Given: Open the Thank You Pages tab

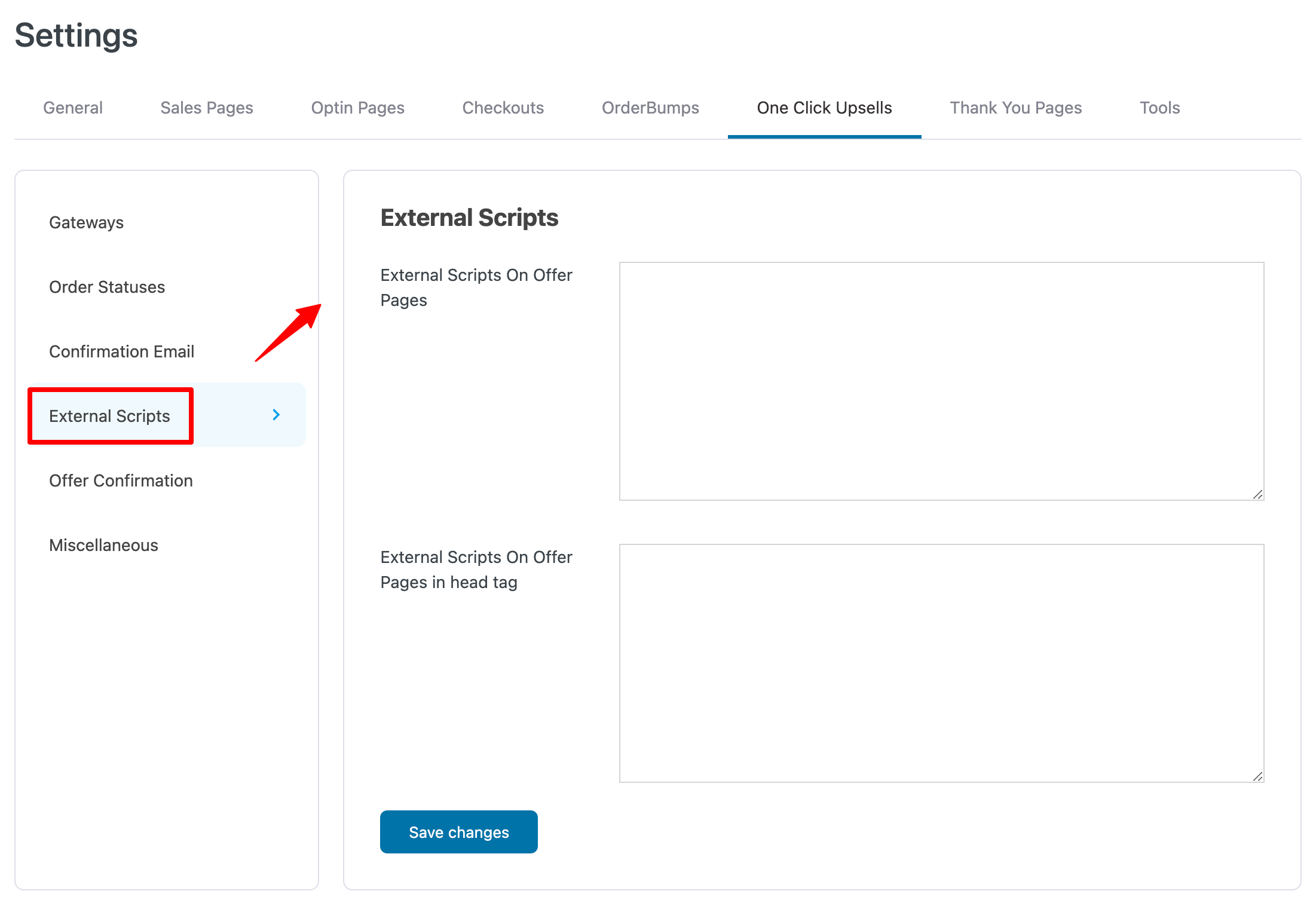Looking at the screenshot, I should [1015, 108].
